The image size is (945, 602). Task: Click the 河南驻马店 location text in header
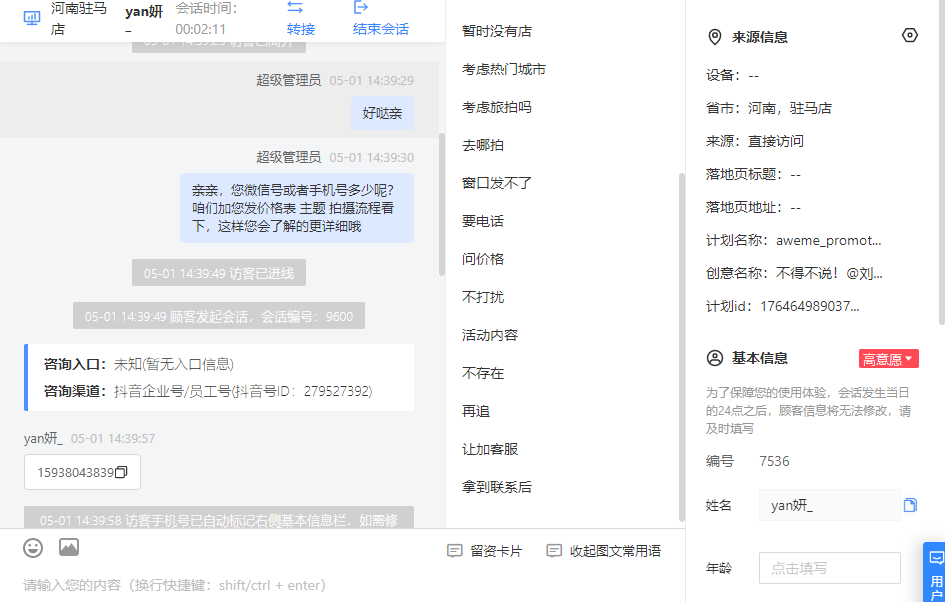pyautogui.click(x=79, y=18)
